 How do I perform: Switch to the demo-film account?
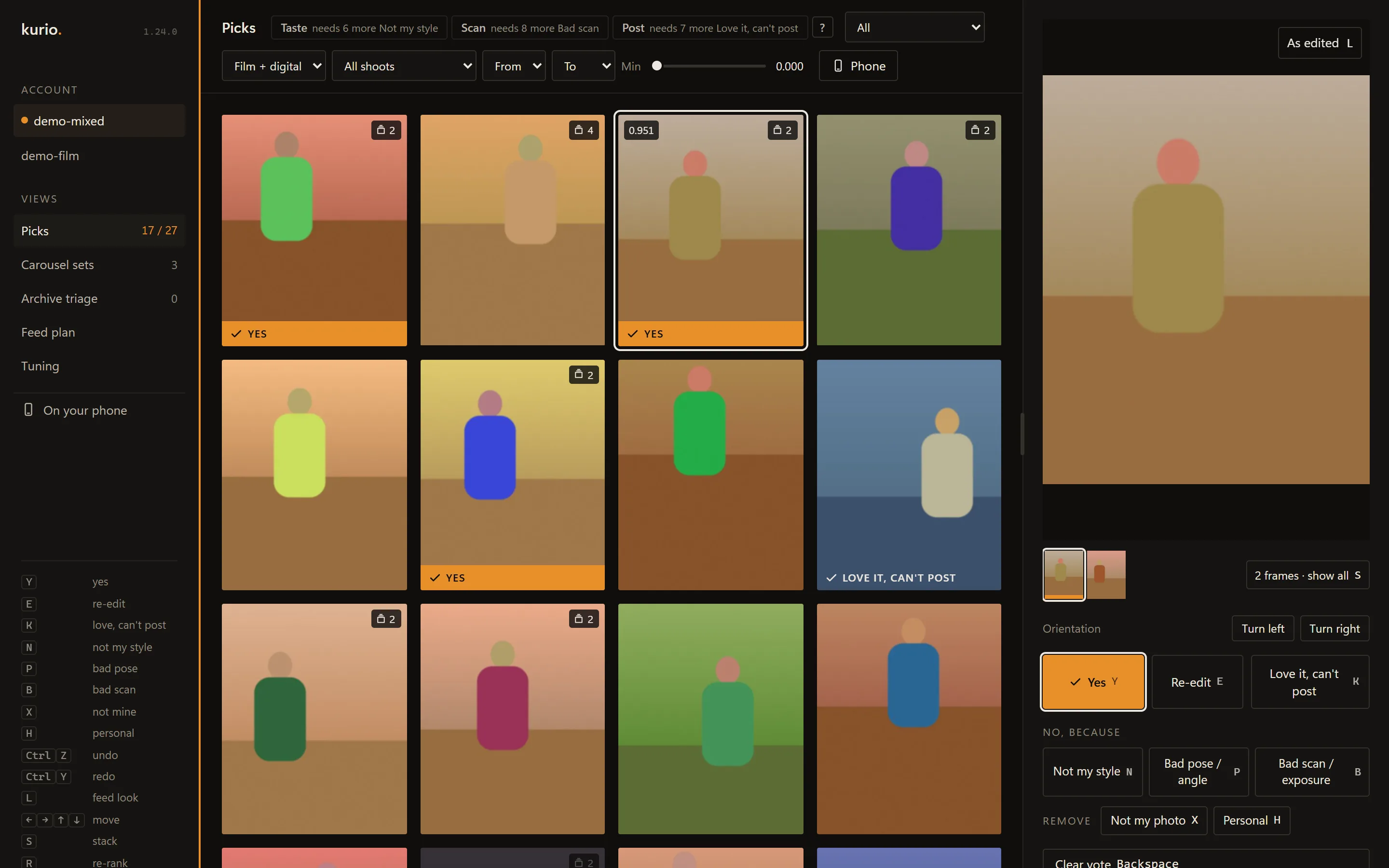tap(99, 156)
